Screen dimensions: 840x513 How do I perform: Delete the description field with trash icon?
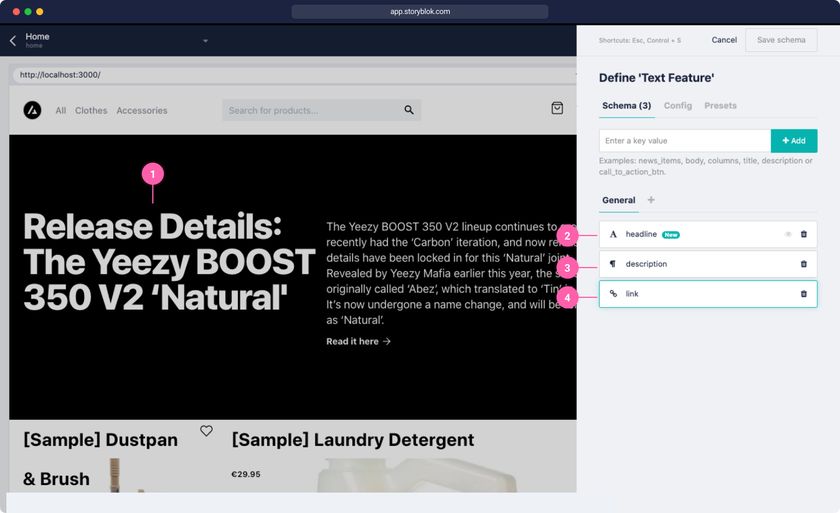click(804, 264)
